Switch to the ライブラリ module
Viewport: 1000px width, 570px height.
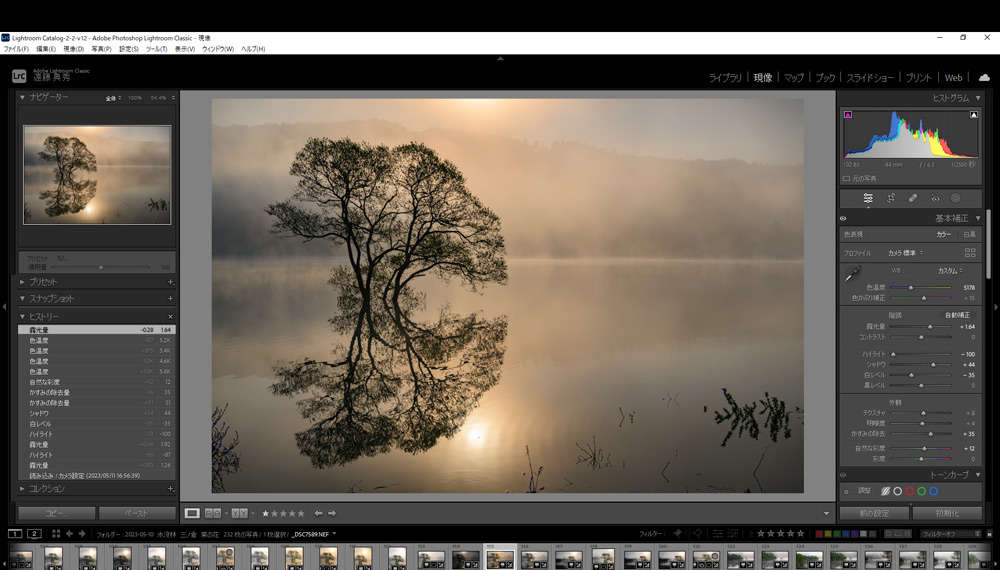[725, 77]
